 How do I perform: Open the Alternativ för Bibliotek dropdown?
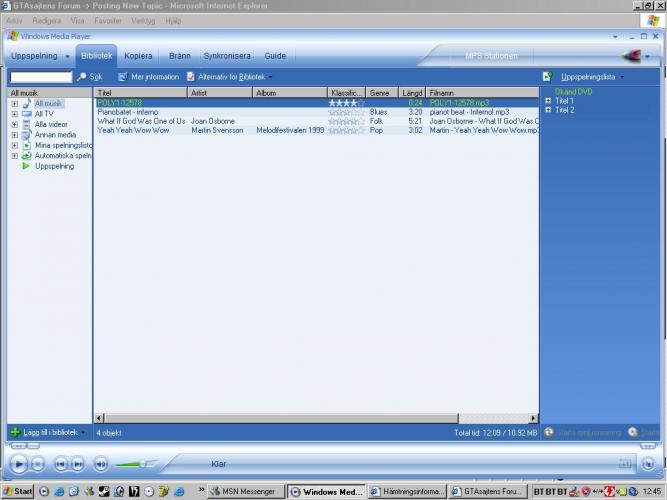point(230,77)
